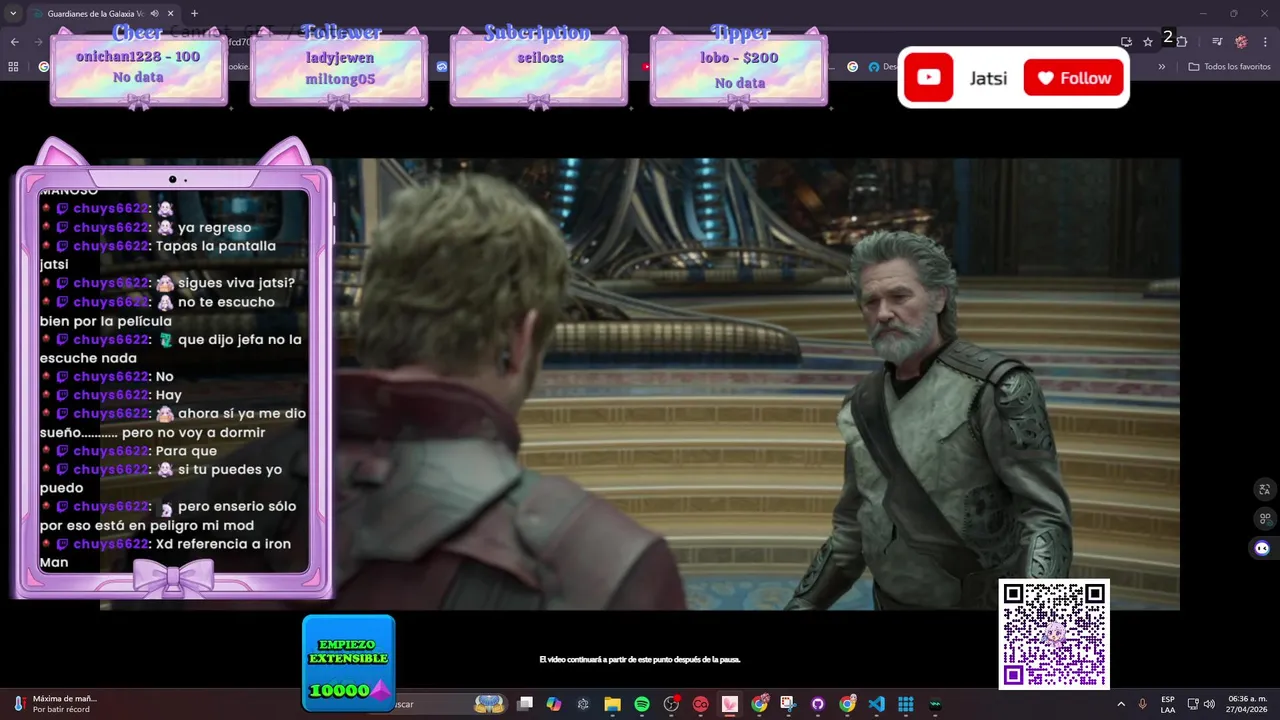Click chat message 'sigues viva jatsi?'
Viewport: 1280px width, 720px height.
click(237, 283)
